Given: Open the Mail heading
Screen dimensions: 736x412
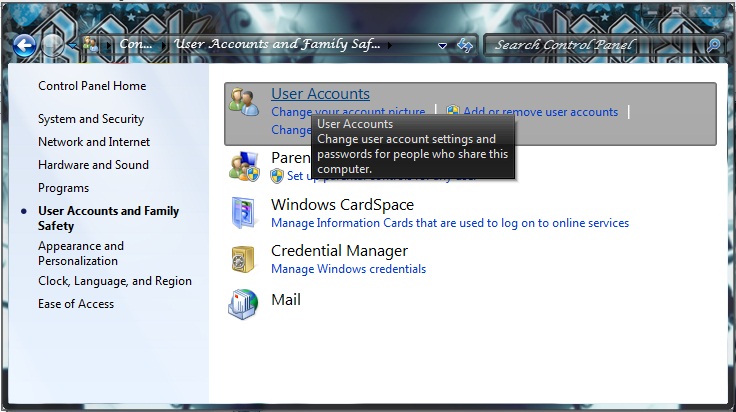Looking at the screenshot, I should (286, 299).
